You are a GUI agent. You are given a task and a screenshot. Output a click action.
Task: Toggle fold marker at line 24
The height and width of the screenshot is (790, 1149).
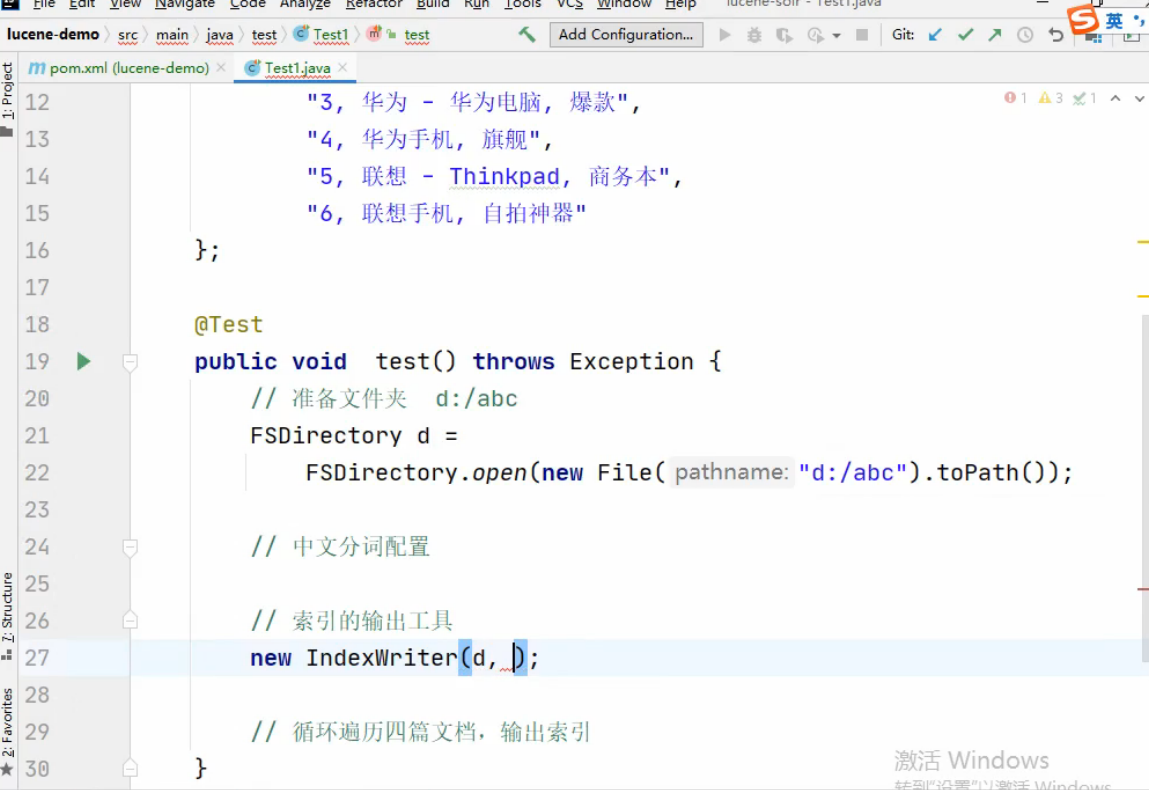click(x=130, y=547)
